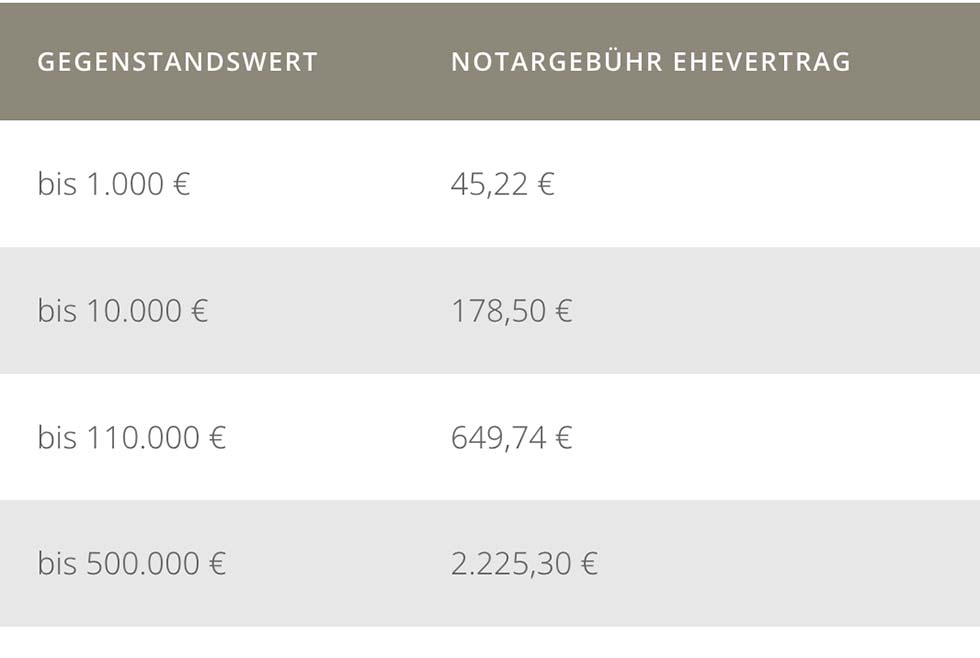Screen dimensions: 980x658
Task: Click the word 'bis' before 10.000
Action: pos(57,311)
